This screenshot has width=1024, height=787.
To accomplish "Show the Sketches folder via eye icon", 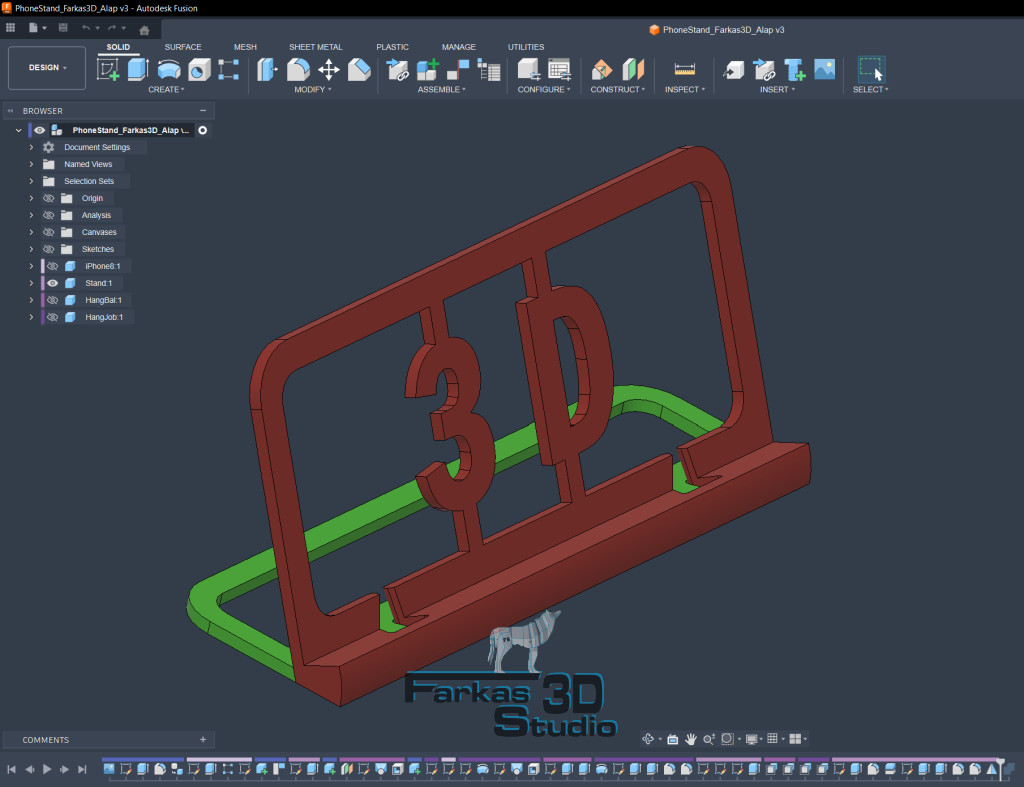I will tap(48, 249).
